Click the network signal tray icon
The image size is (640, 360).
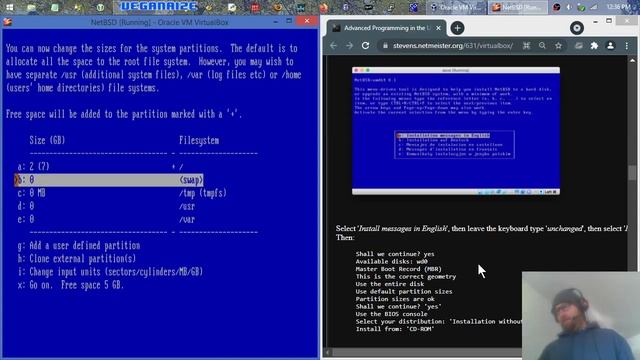click(593, 7)
